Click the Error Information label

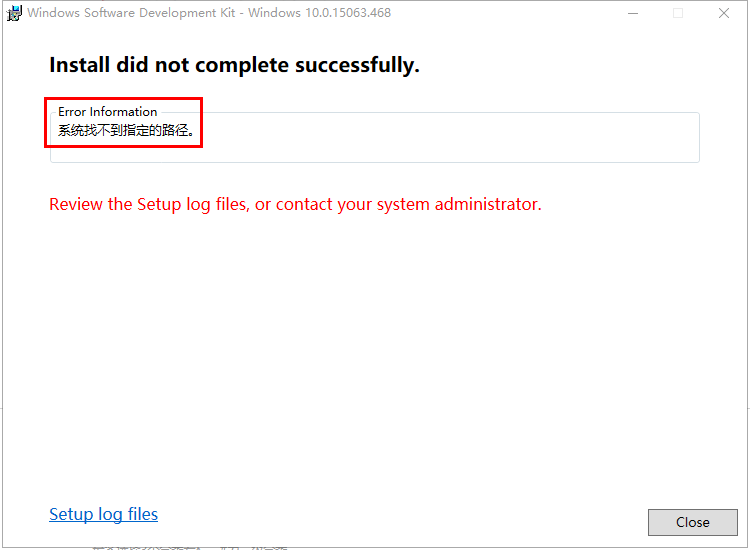coord(107,112)
